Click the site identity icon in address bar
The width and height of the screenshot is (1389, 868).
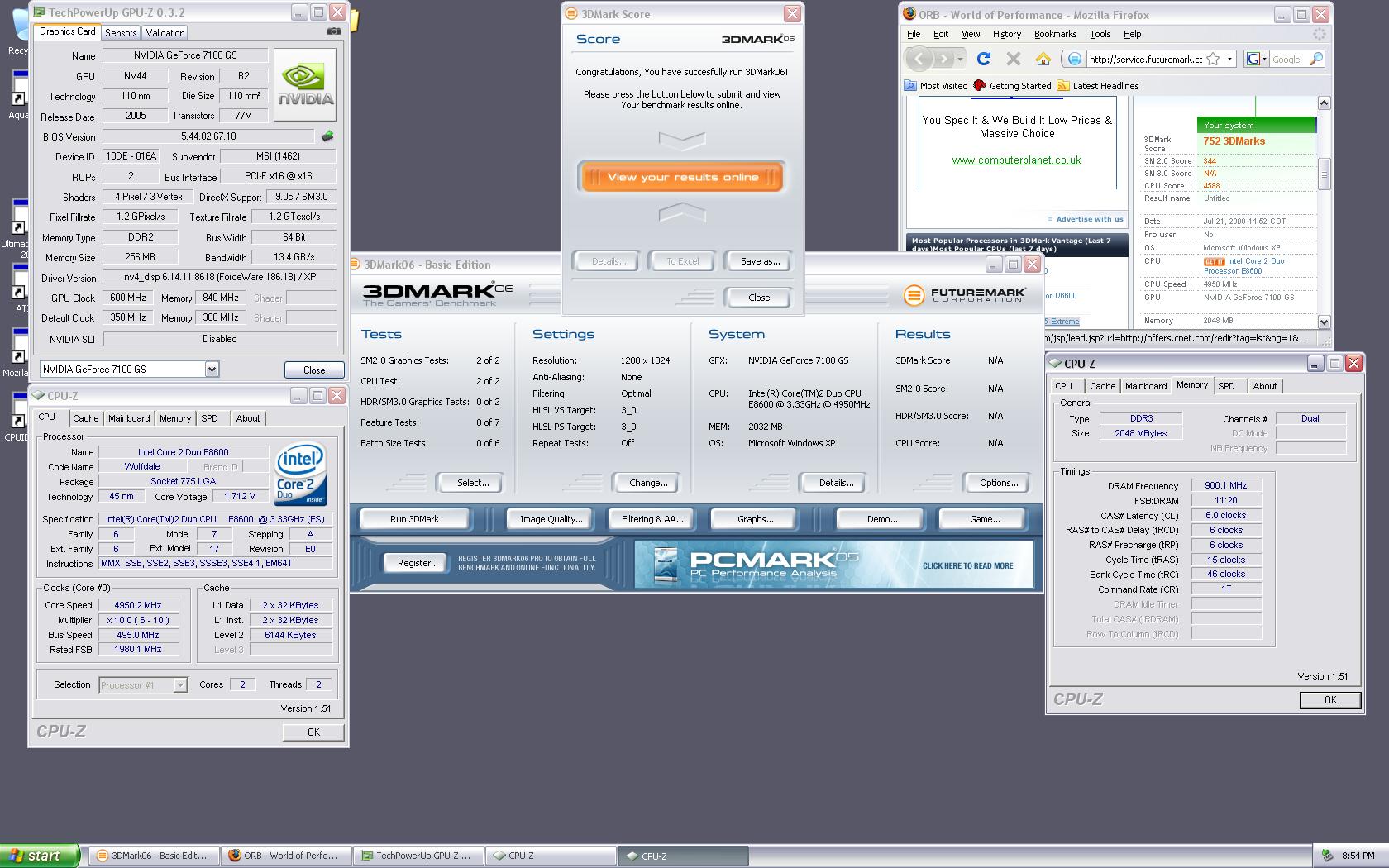point(1074,59)
